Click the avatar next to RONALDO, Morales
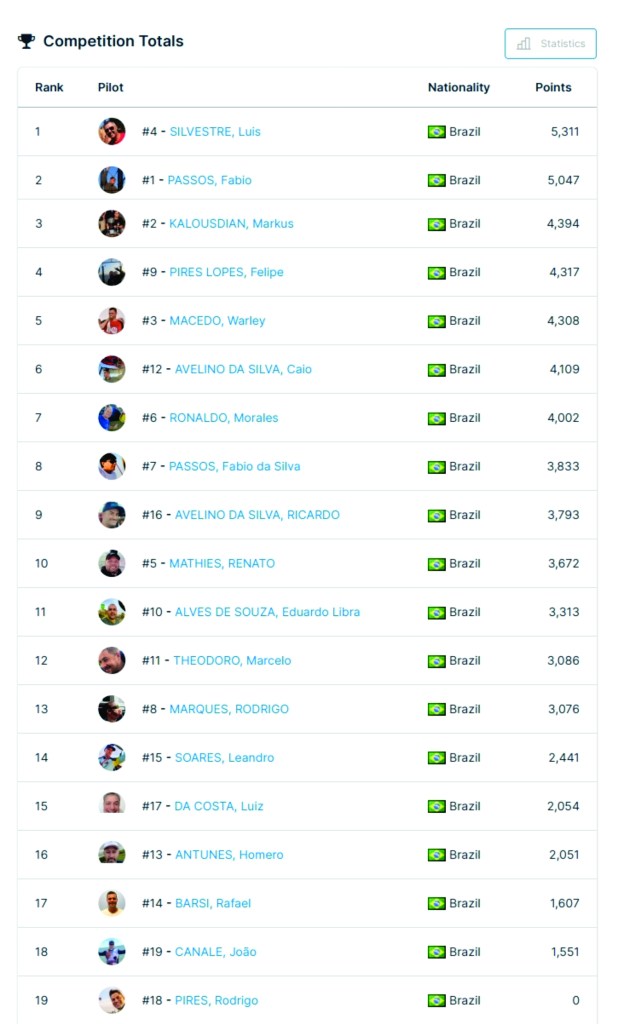The height and width of the screenshot is (1024, 617). [112, 418]
